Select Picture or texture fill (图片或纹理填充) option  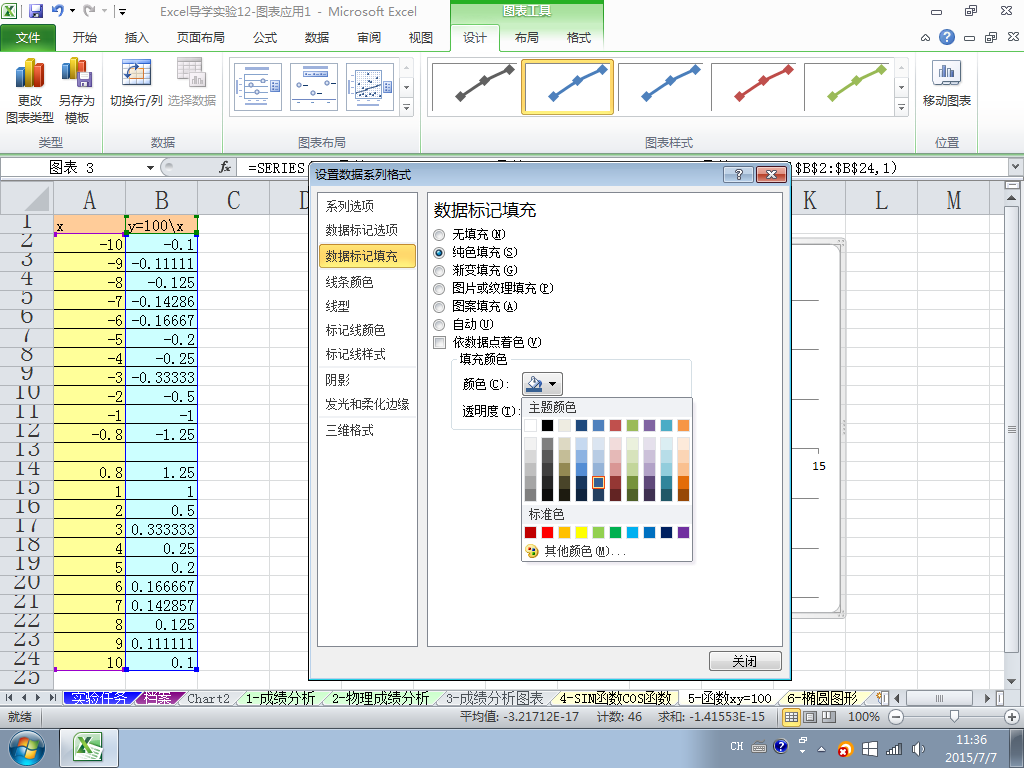pos(440,288)
